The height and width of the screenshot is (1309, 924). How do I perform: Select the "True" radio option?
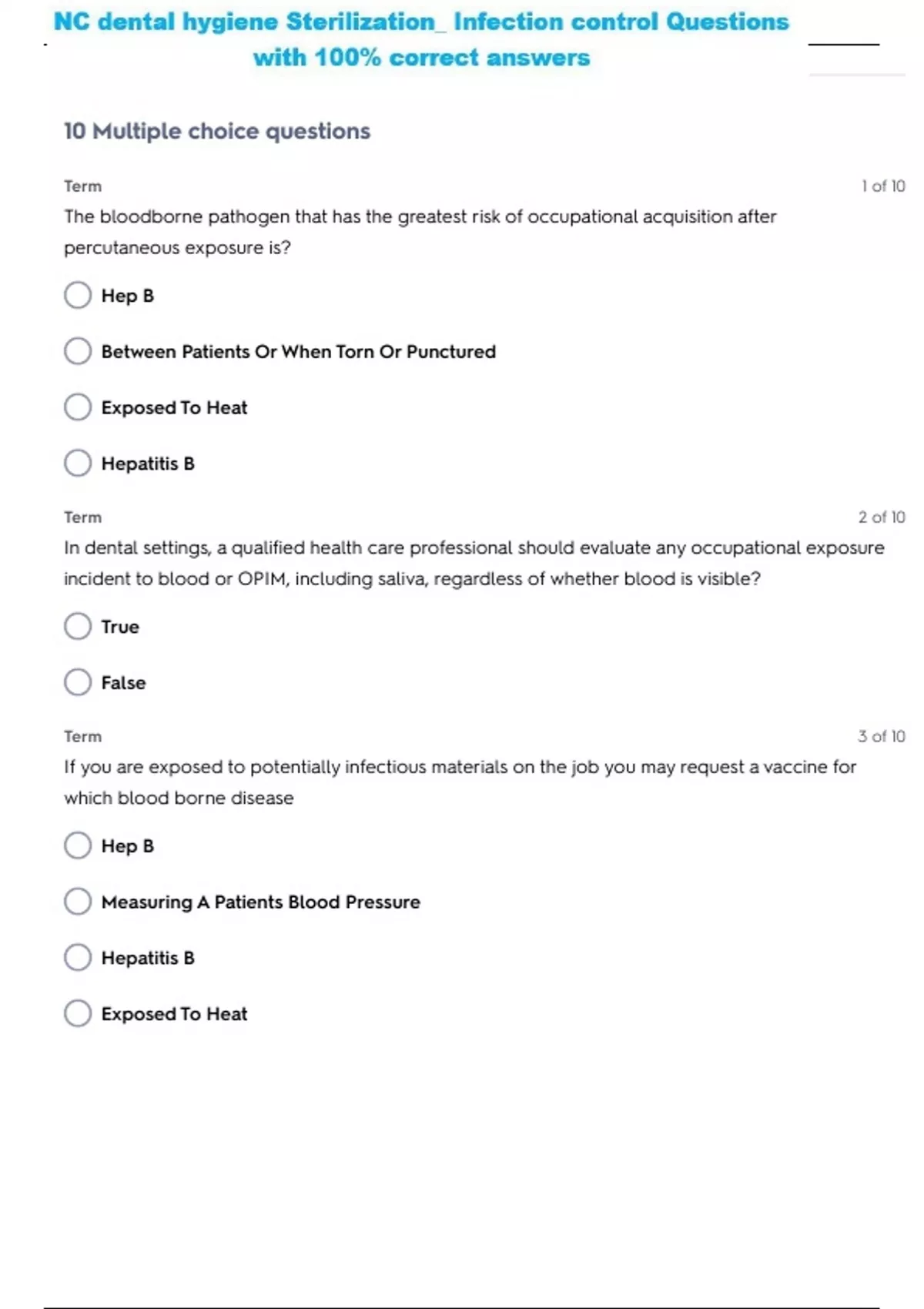click(78, 627)
